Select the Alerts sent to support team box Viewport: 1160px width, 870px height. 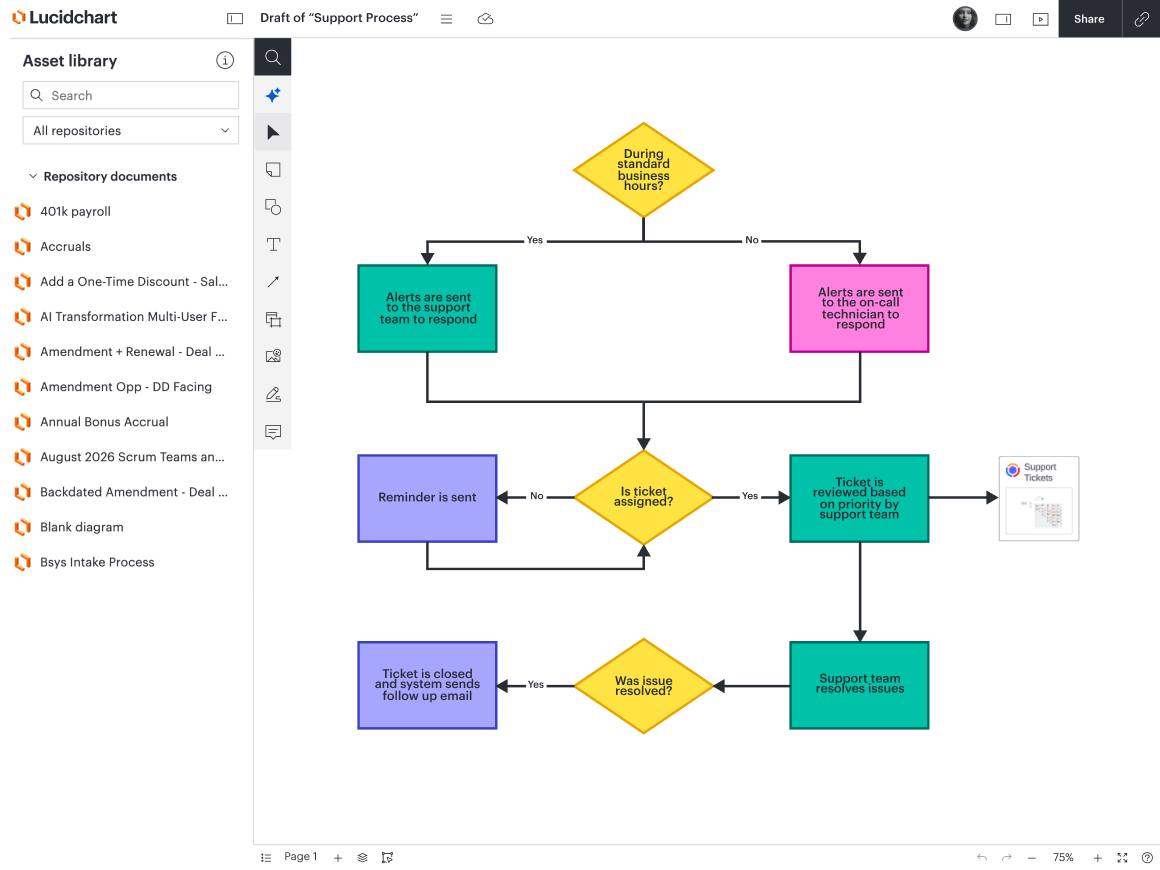(x=427, y=308)
